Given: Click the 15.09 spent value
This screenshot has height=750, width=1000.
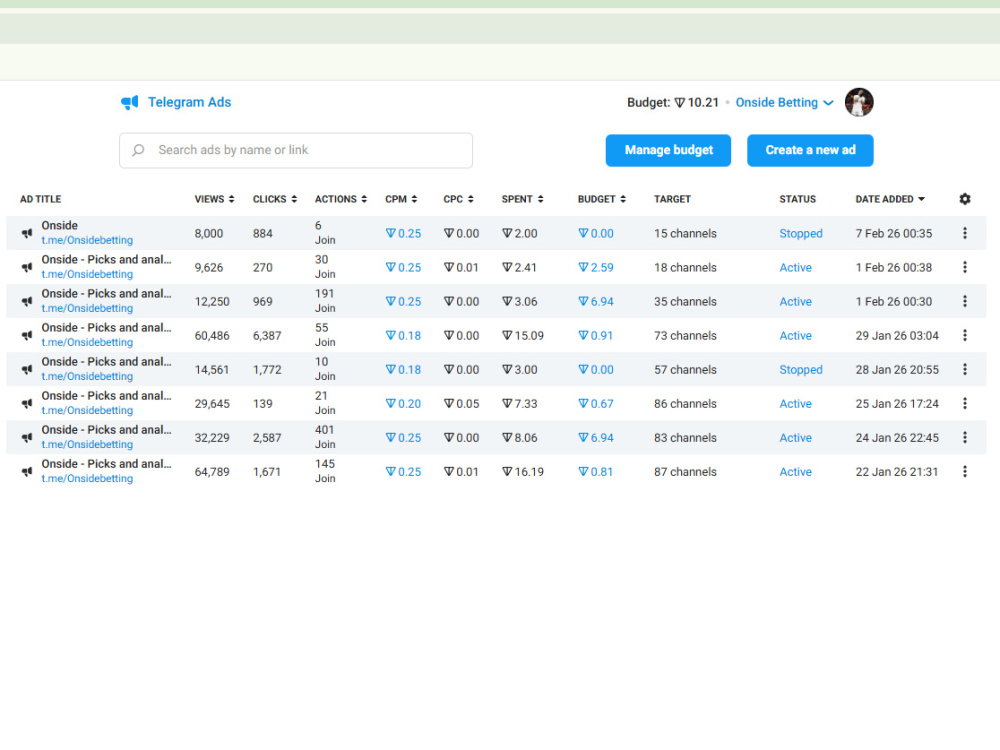Looking at the screenshot, I should pos(523,335).
